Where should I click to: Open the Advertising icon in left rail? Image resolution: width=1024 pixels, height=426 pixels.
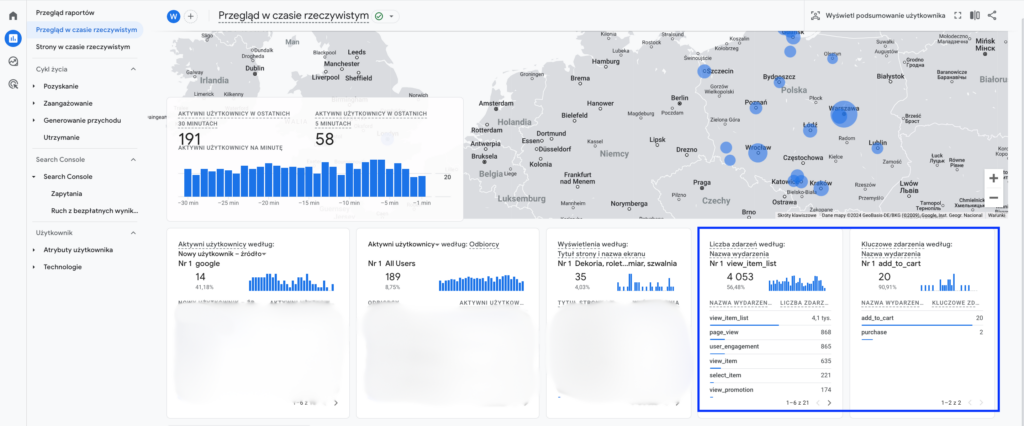tap(12, 84)
